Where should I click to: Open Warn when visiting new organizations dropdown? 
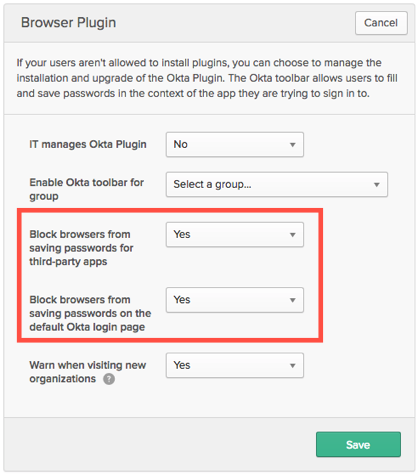click(235, 365)
